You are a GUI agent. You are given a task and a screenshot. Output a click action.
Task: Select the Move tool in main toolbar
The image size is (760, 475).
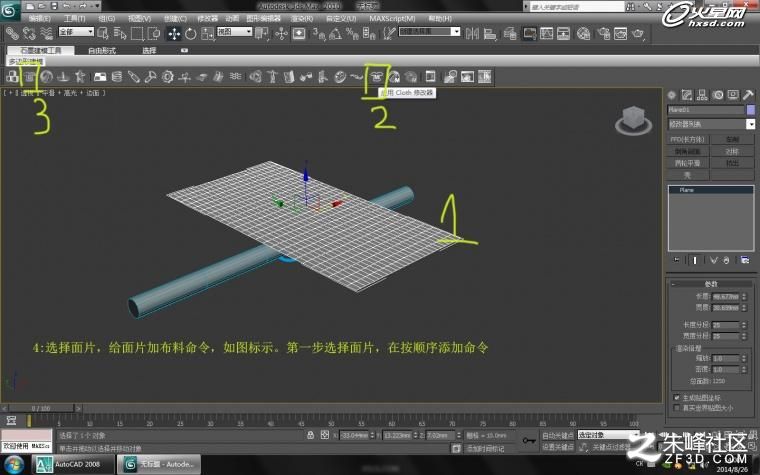point(174,33)
